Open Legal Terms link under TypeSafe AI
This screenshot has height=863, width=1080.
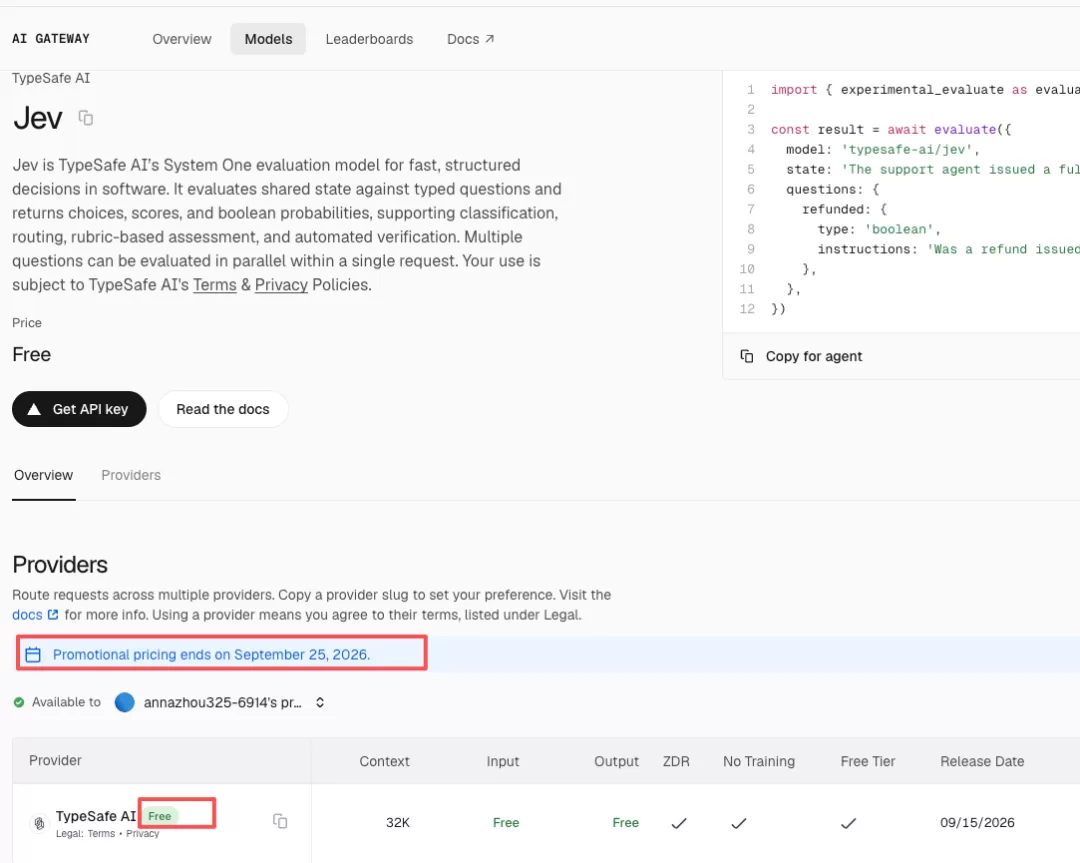[x=101, y=833]
